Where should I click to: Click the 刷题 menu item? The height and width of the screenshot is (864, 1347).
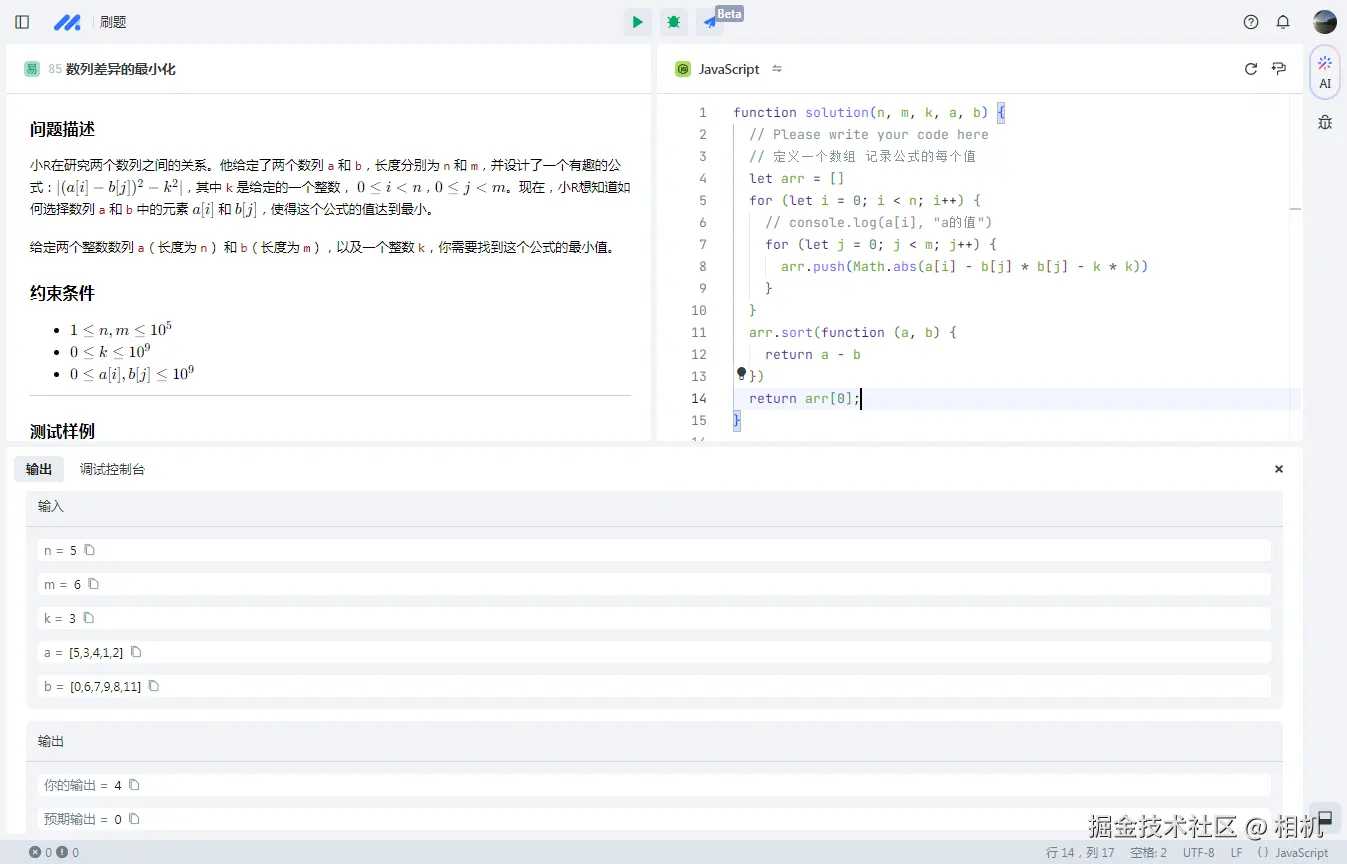(x=112, y=21)
